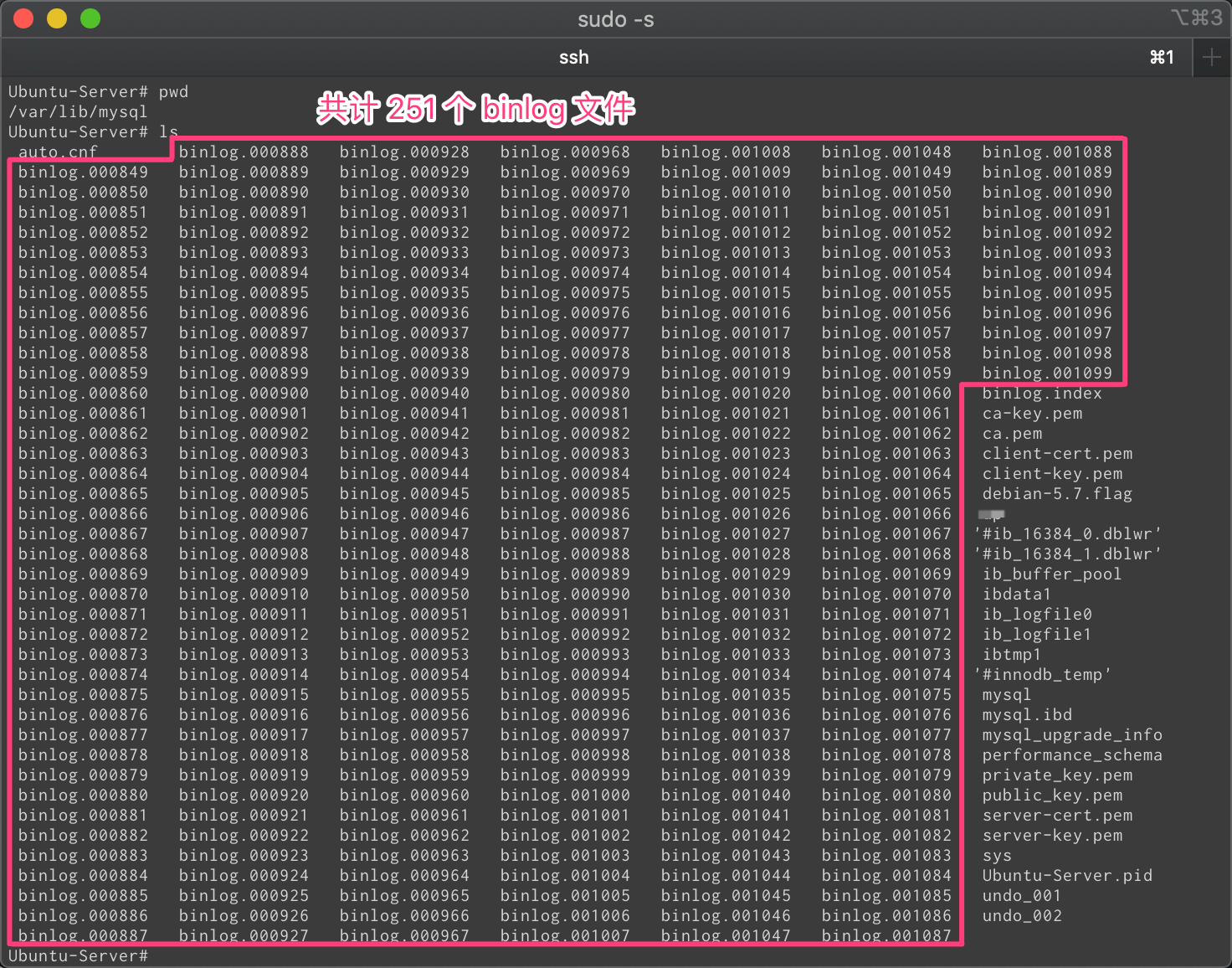Viewport: 1232px width, 968px height.
Task: Close the terminal window with red button
Action: click(x=23, y=18)
